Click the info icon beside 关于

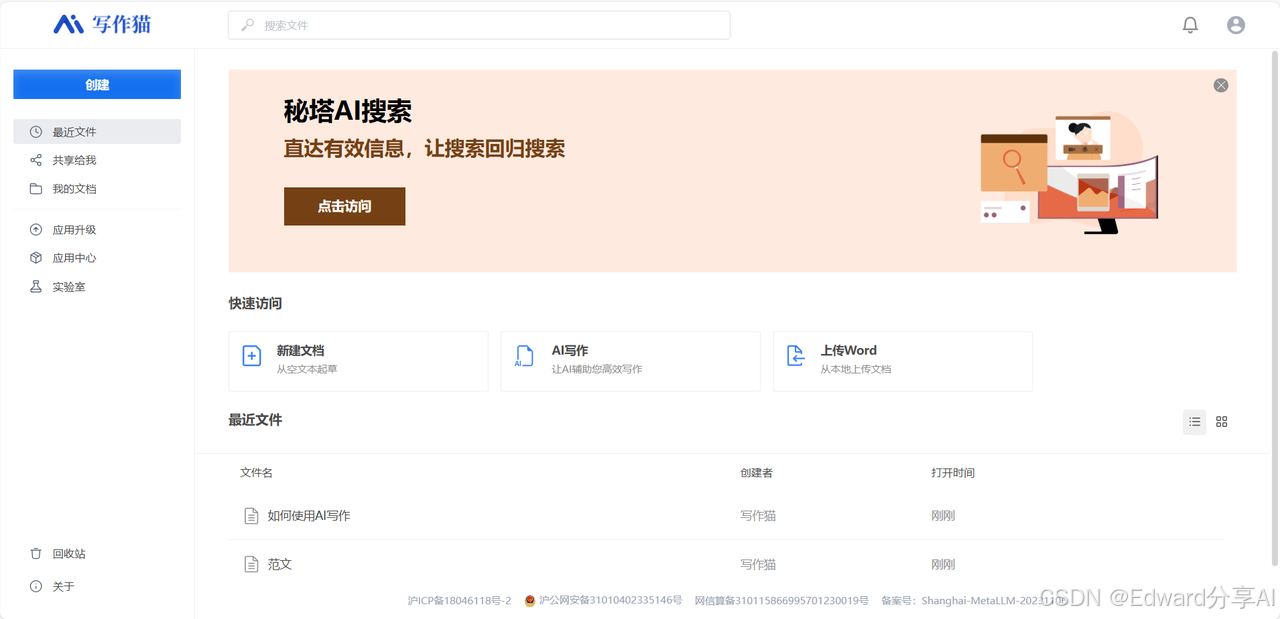[x=36, y=587]
